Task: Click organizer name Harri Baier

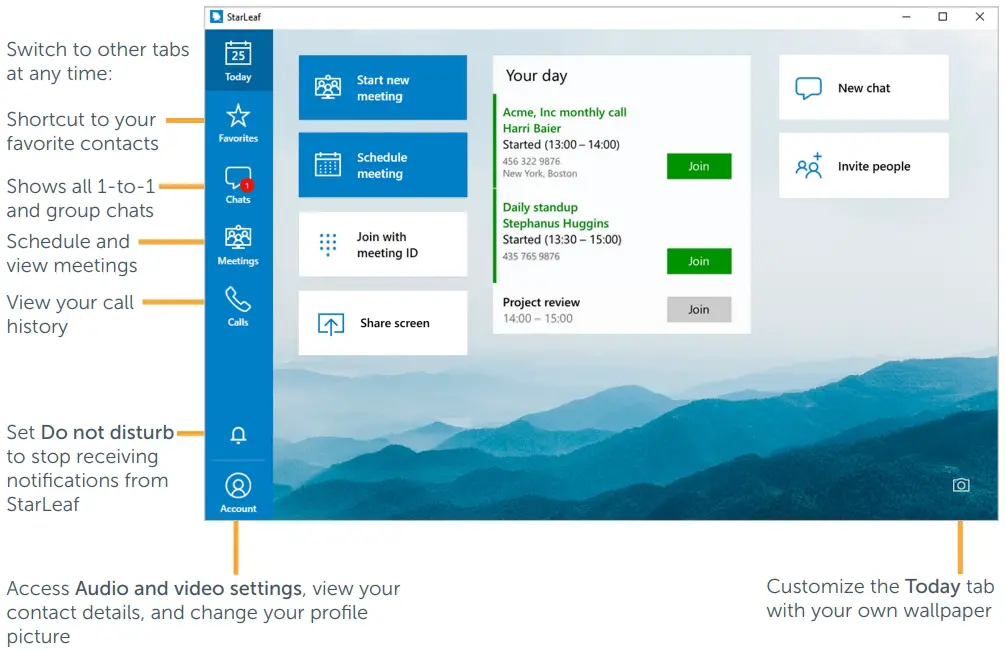Action: point(531,128)
